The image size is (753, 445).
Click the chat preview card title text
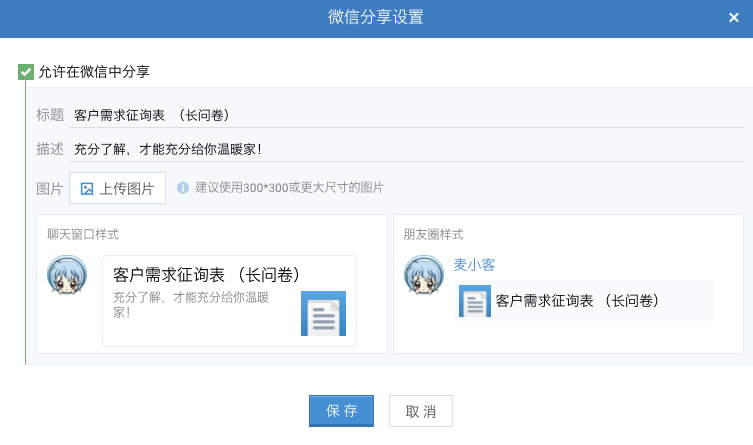click(x=206, y=275)
